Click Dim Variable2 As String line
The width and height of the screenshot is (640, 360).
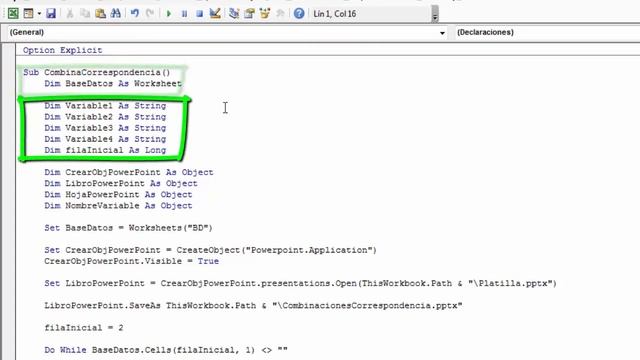[105, 117]
